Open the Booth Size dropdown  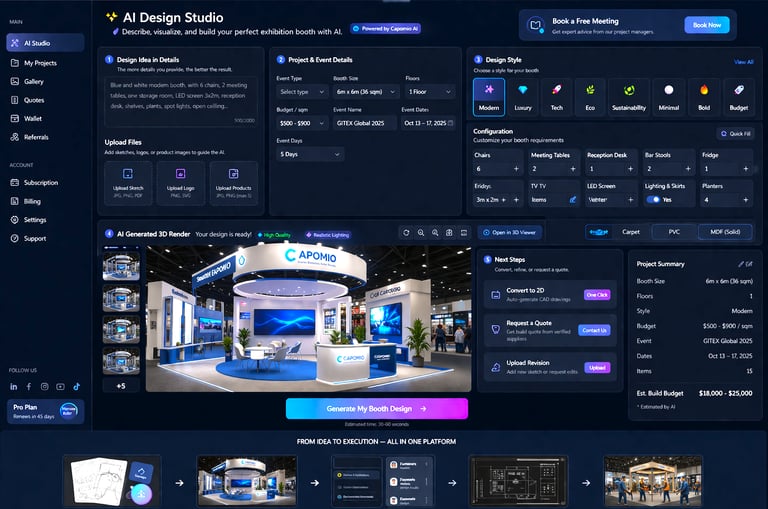coord(365,92)
